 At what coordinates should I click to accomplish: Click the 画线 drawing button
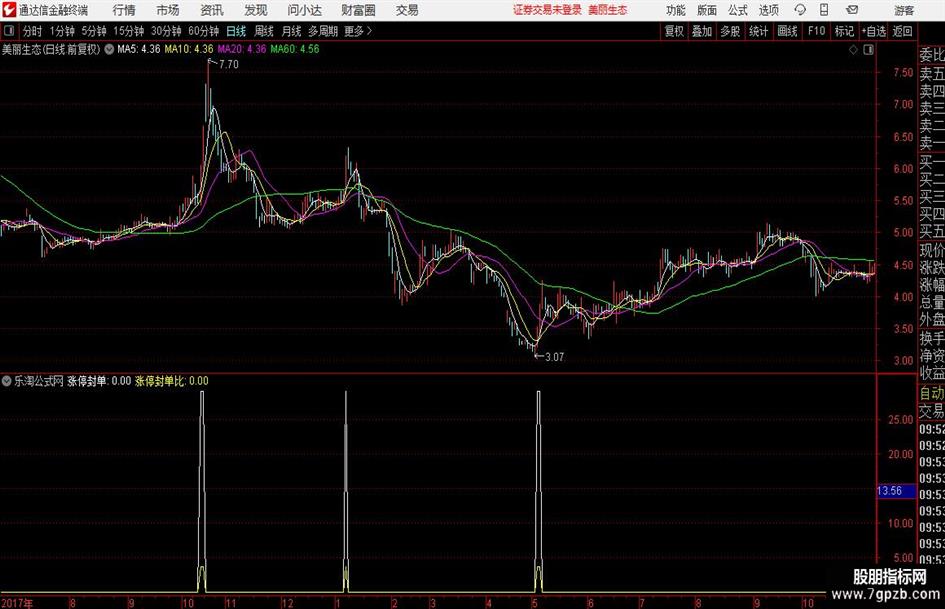[788, 31]
